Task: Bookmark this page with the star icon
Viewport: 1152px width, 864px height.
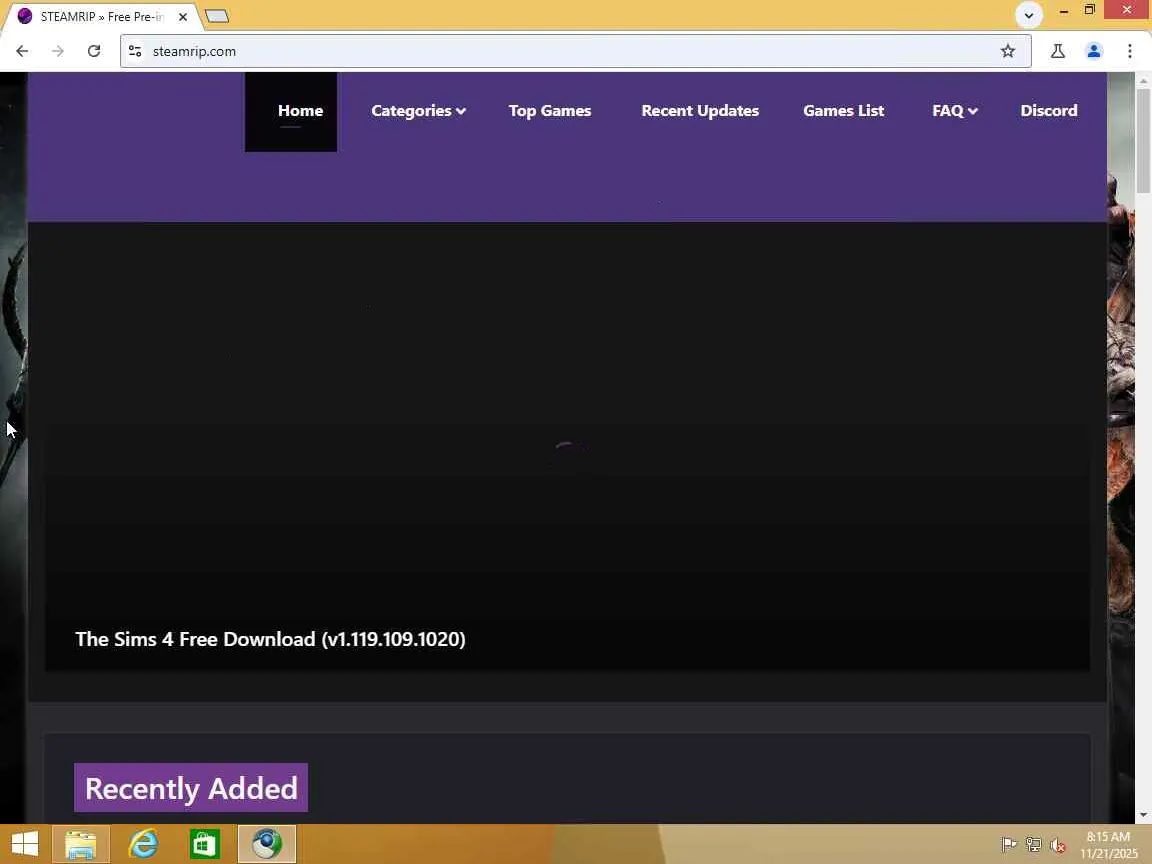Action: pyautogui.click(x=1008, y=51)
